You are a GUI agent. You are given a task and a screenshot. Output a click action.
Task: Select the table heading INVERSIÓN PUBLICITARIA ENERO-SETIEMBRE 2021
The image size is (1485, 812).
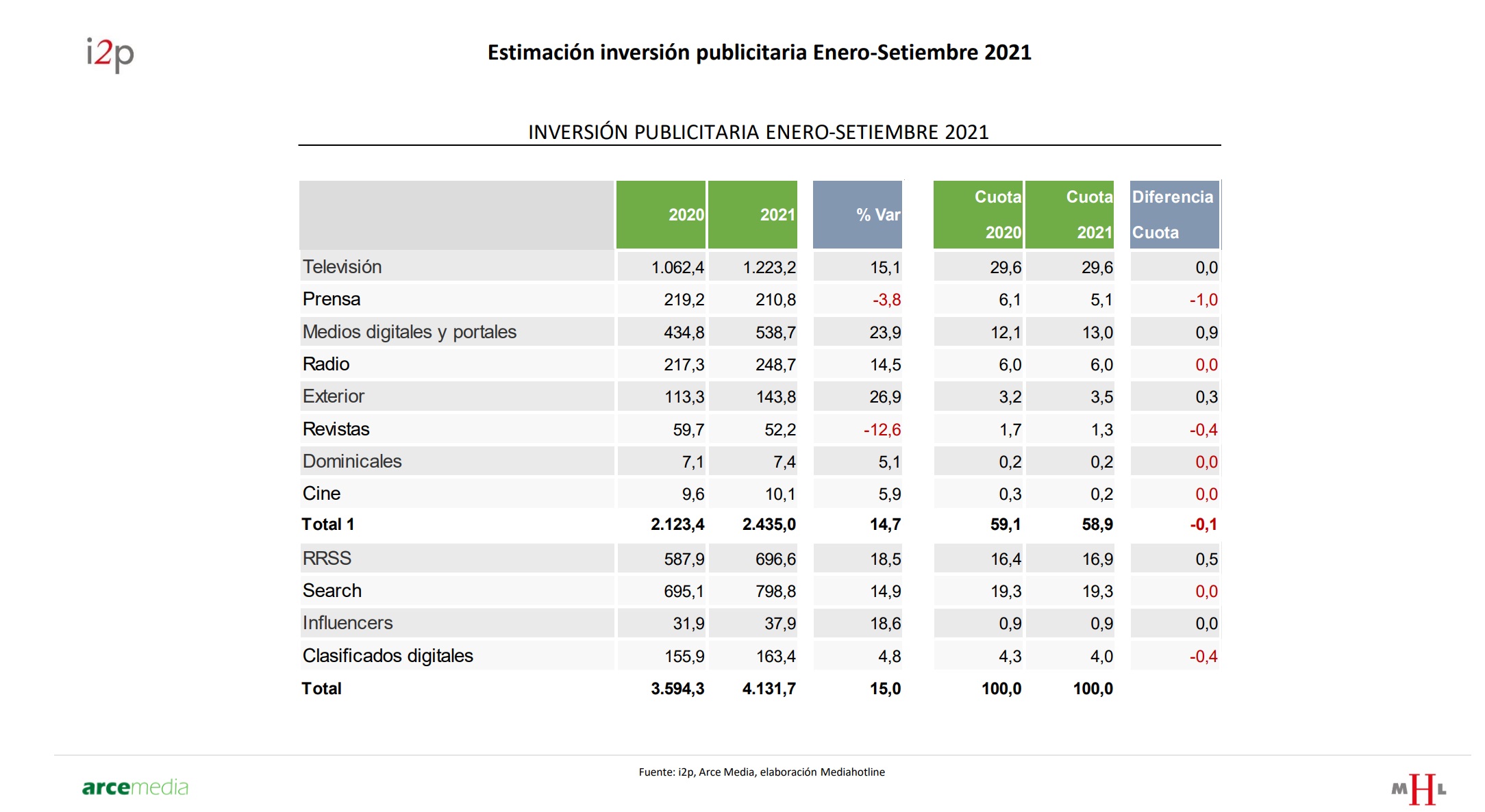click(758, 132)
